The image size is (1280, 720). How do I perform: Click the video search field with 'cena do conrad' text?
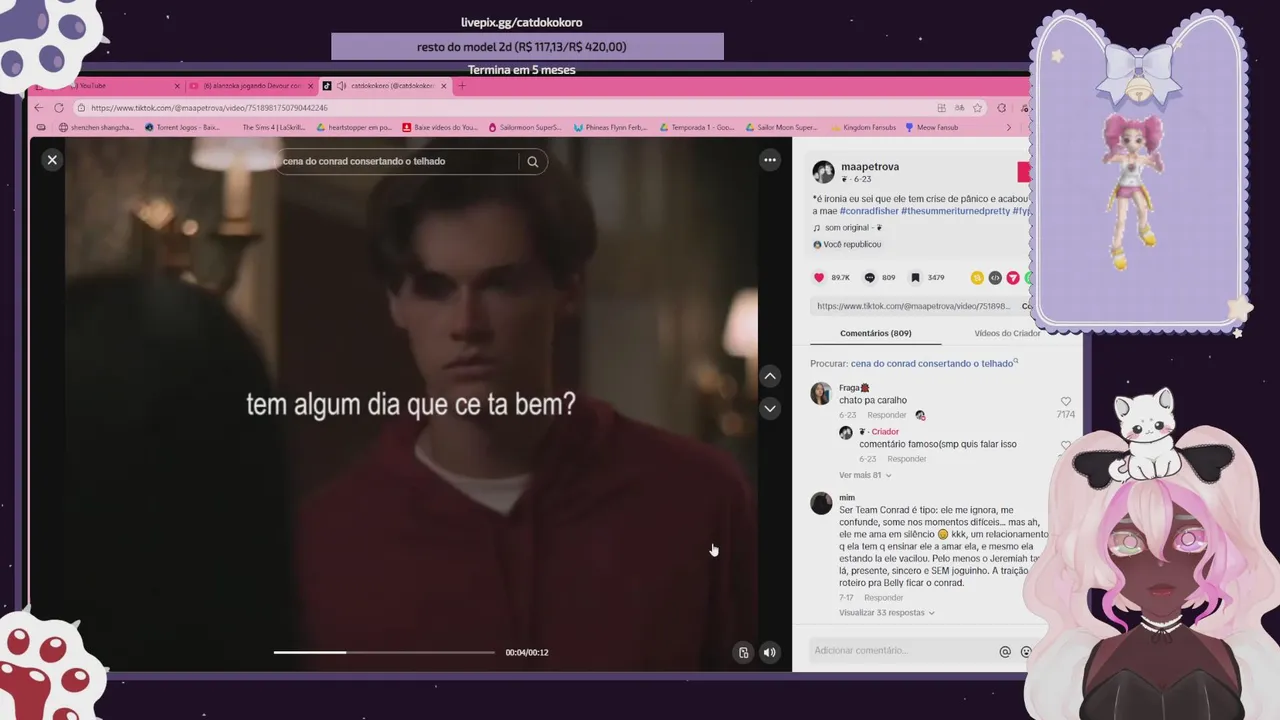click(397, 161)
